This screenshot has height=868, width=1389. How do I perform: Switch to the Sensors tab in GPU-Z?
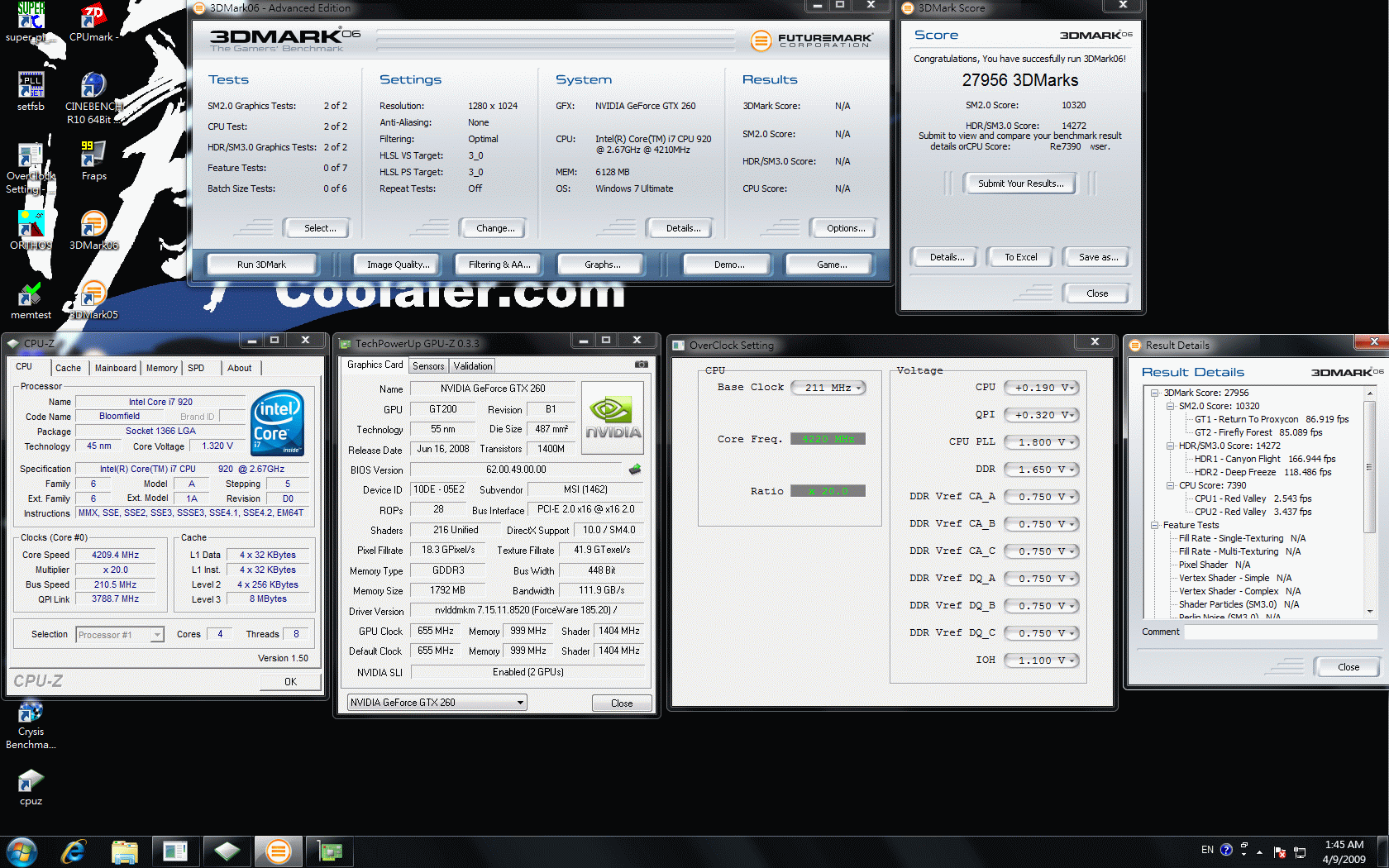[x=428, y=366]
